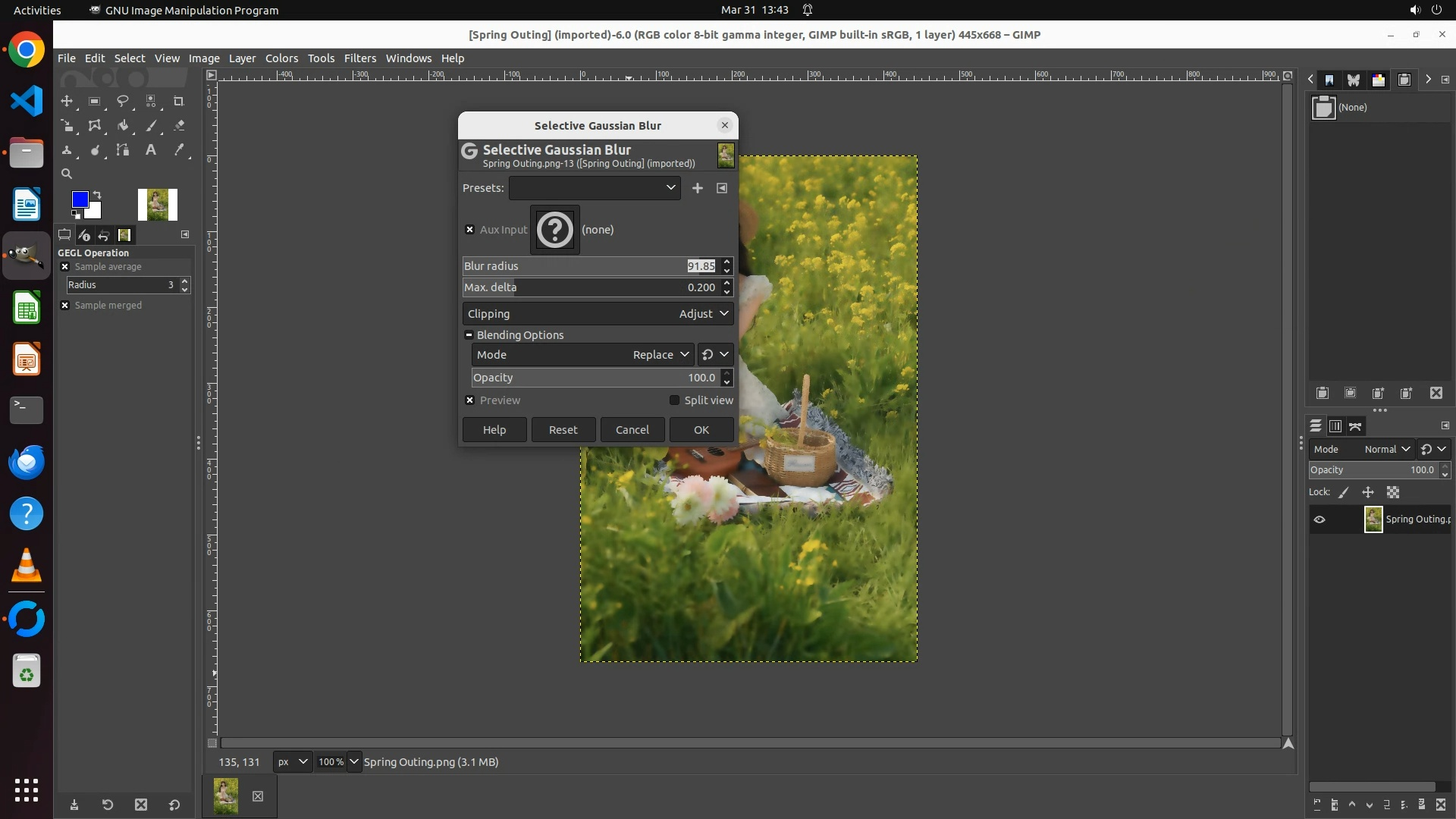Screen dimensions: 1456x819
Task: Open the Filters menu
Action: pyautogui.click(x=359, y=58)
